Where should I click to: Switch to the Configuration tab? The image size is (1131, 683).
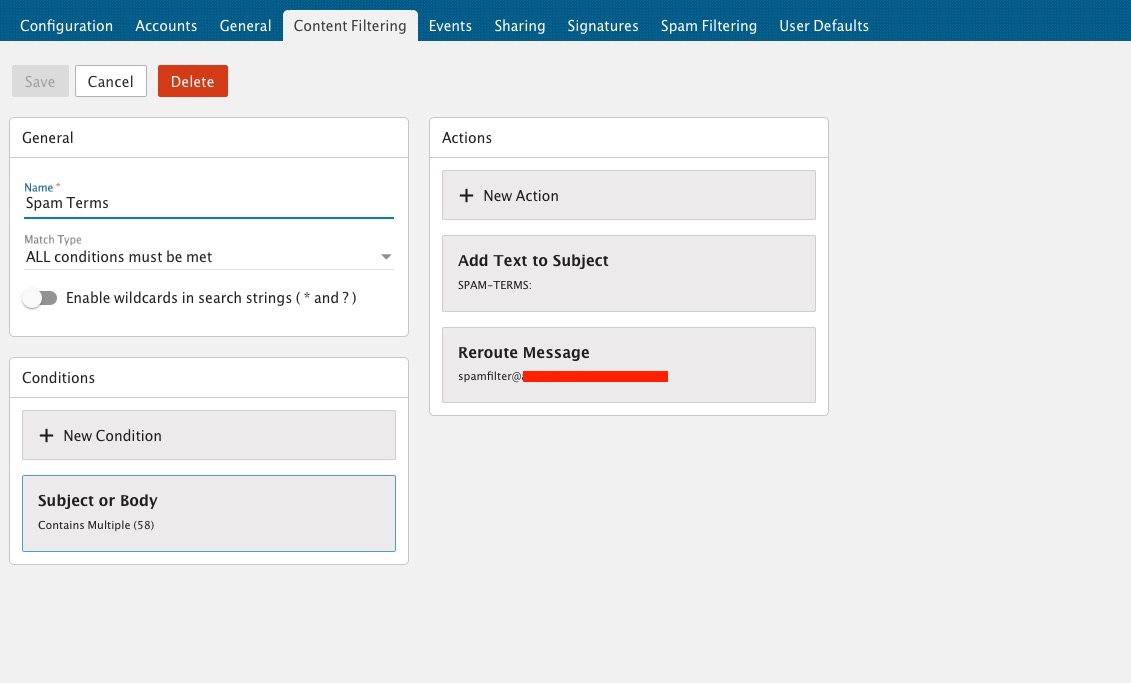pyautogui.click(x=66, y=26)
